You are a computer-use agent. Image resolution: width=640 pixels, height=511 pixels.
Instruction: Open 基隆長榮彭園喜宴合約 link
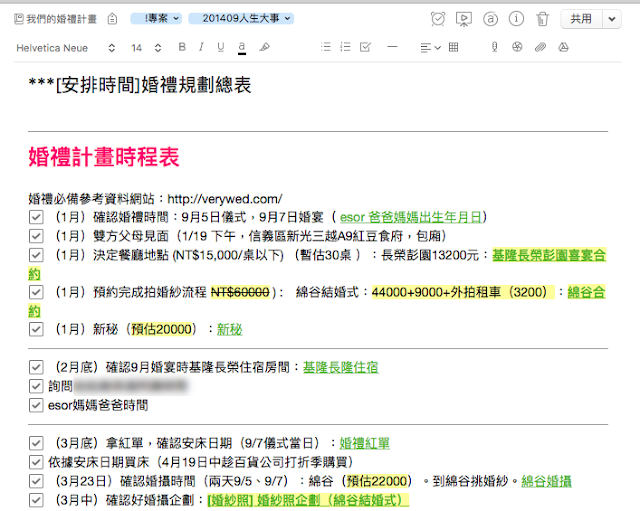pyautogui.click(x=549, y=256)
